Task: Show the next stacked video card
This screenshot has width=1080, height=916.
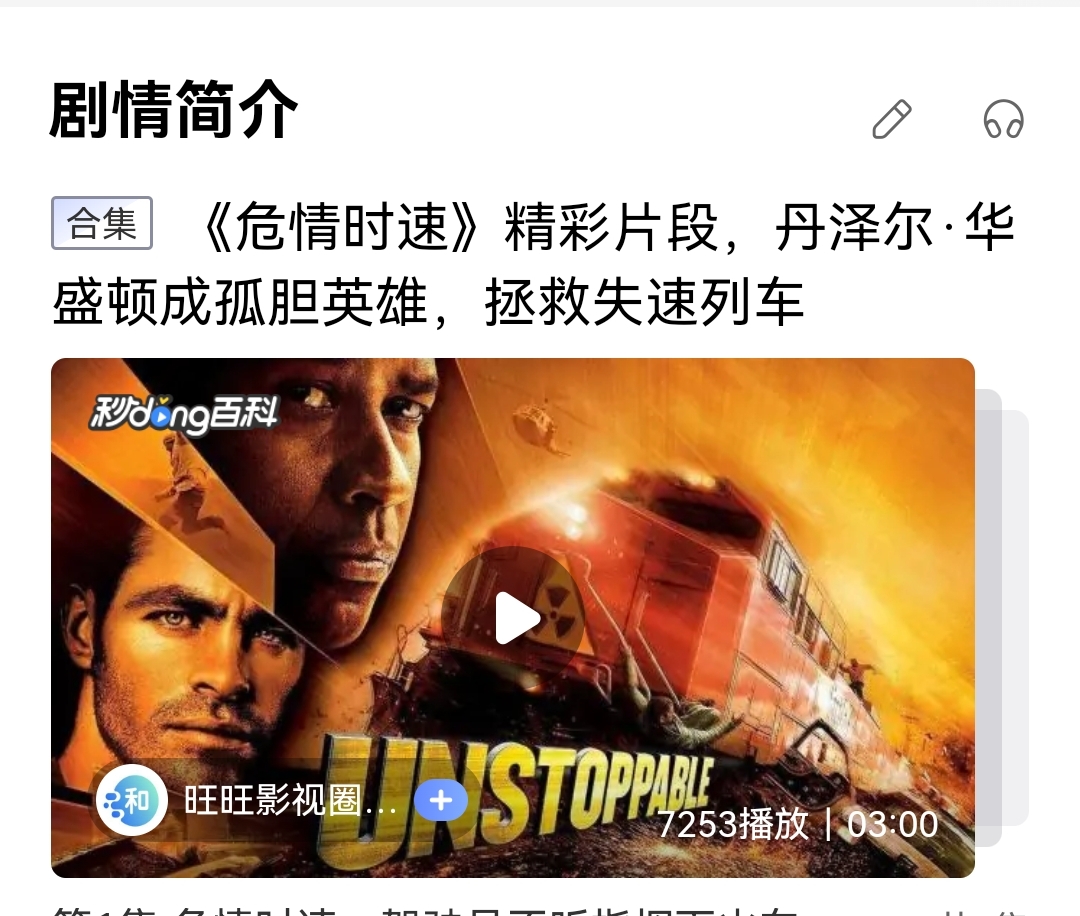Action: pos(988,618)
